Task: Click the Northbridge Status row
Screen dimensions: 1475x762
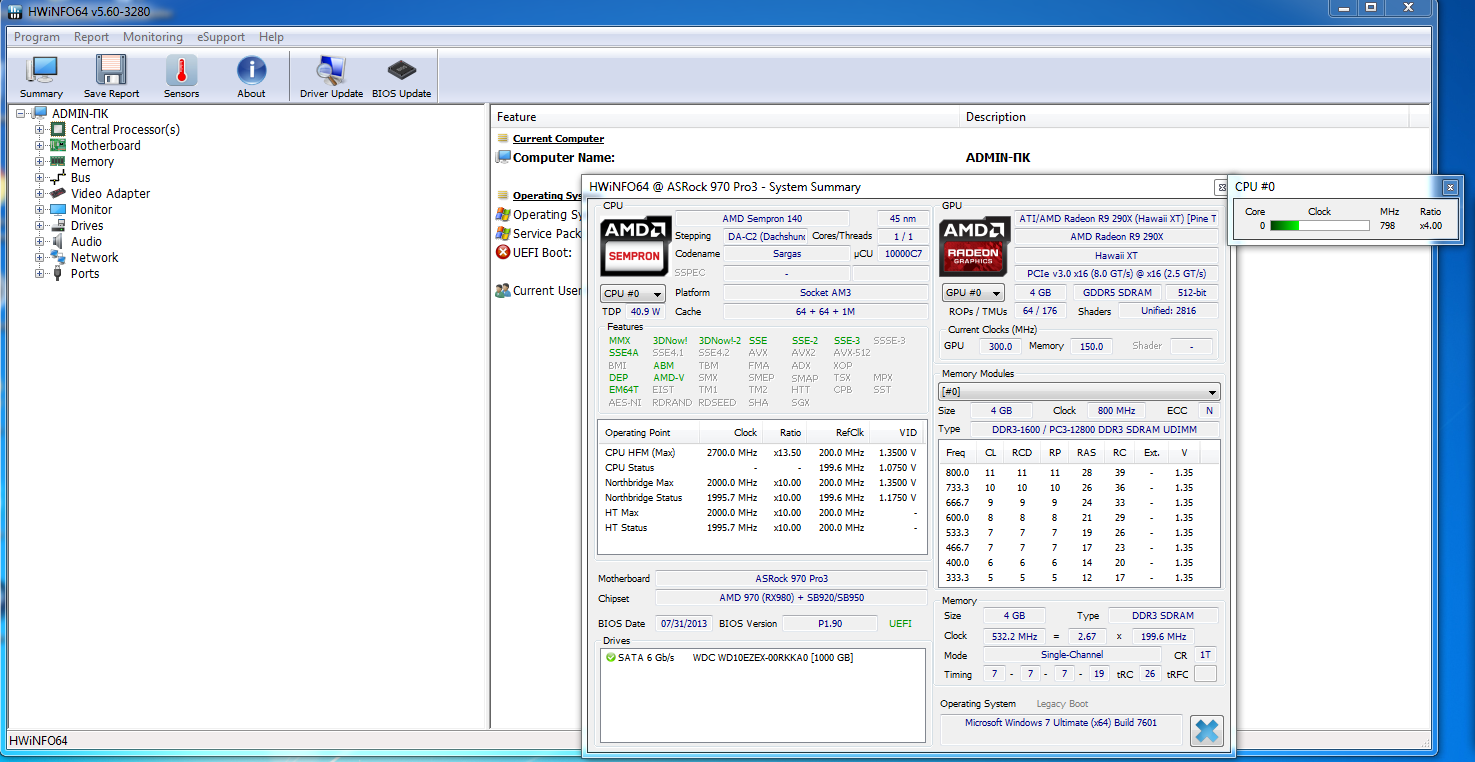Action: [761, 497]
